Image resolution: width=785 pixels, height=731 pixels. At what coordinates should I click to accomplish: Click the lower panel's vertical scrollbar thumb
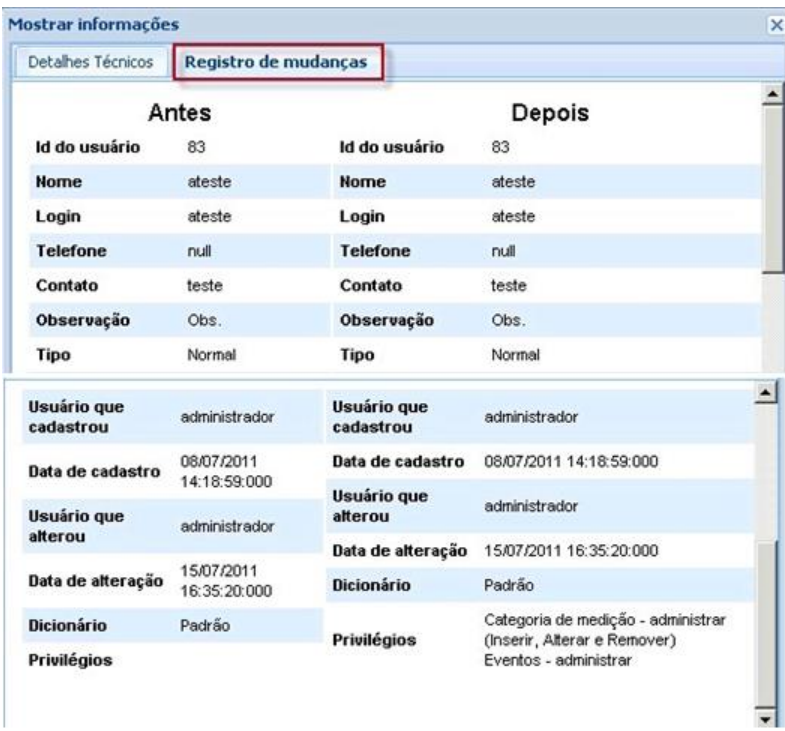[771, 620]
